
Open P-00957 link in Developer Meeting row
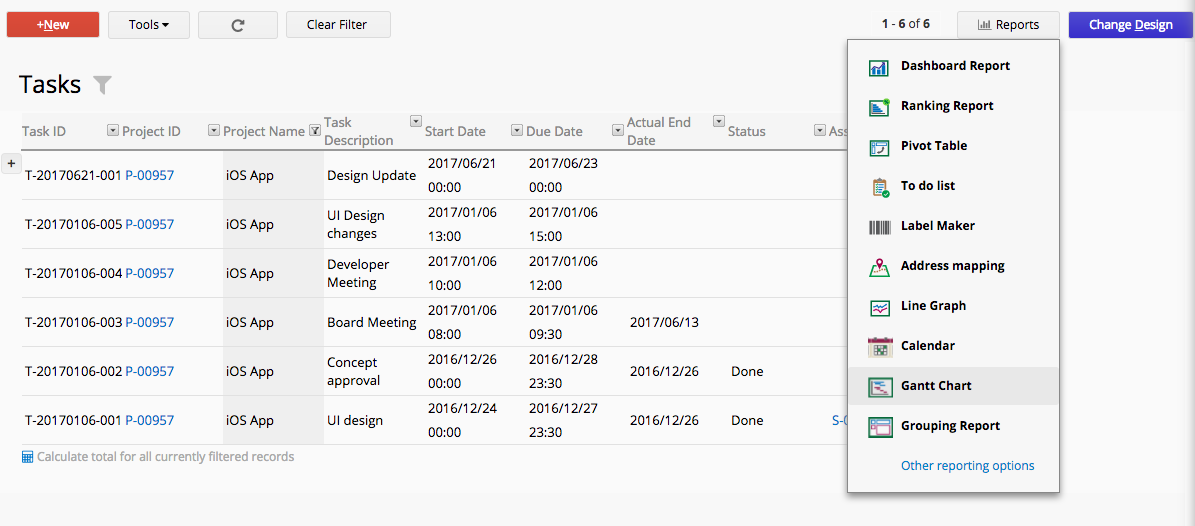tap(149, 273)
